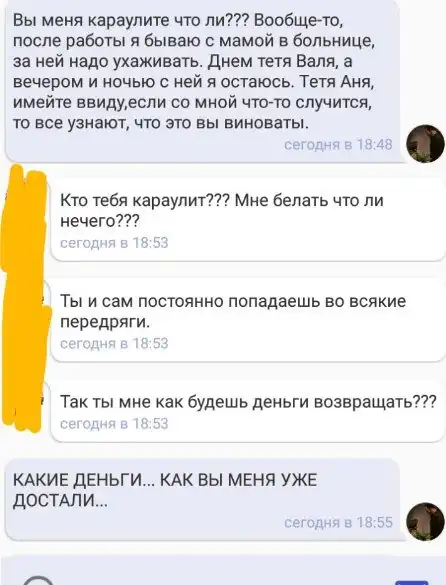Open sender avatar beside the 18:55 message
This screenshot has width=446, height=585.
pyautogui.click(x=425, y=522)
